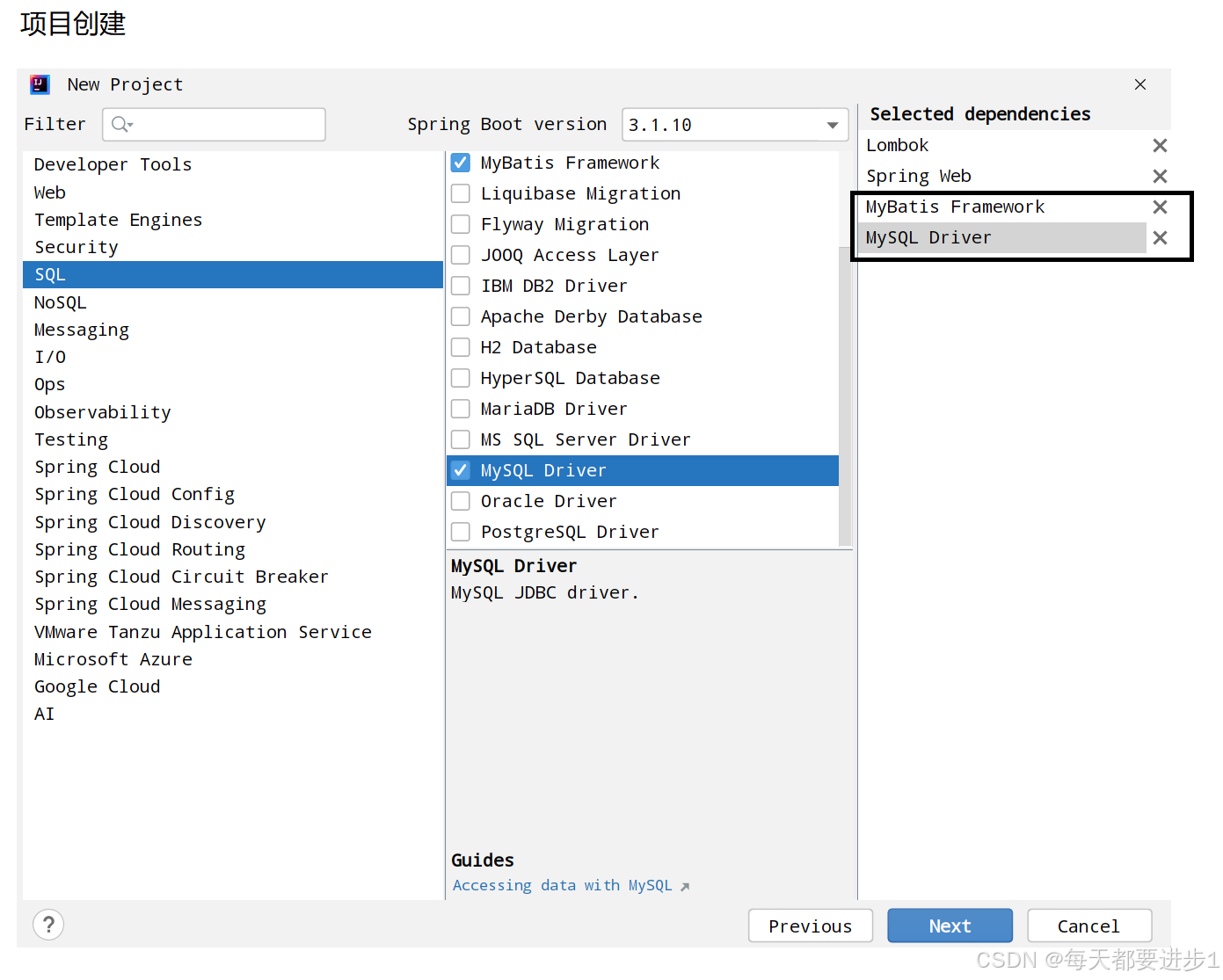Go back with Previous button
The image size is (1223, 980).
point(811,926)
